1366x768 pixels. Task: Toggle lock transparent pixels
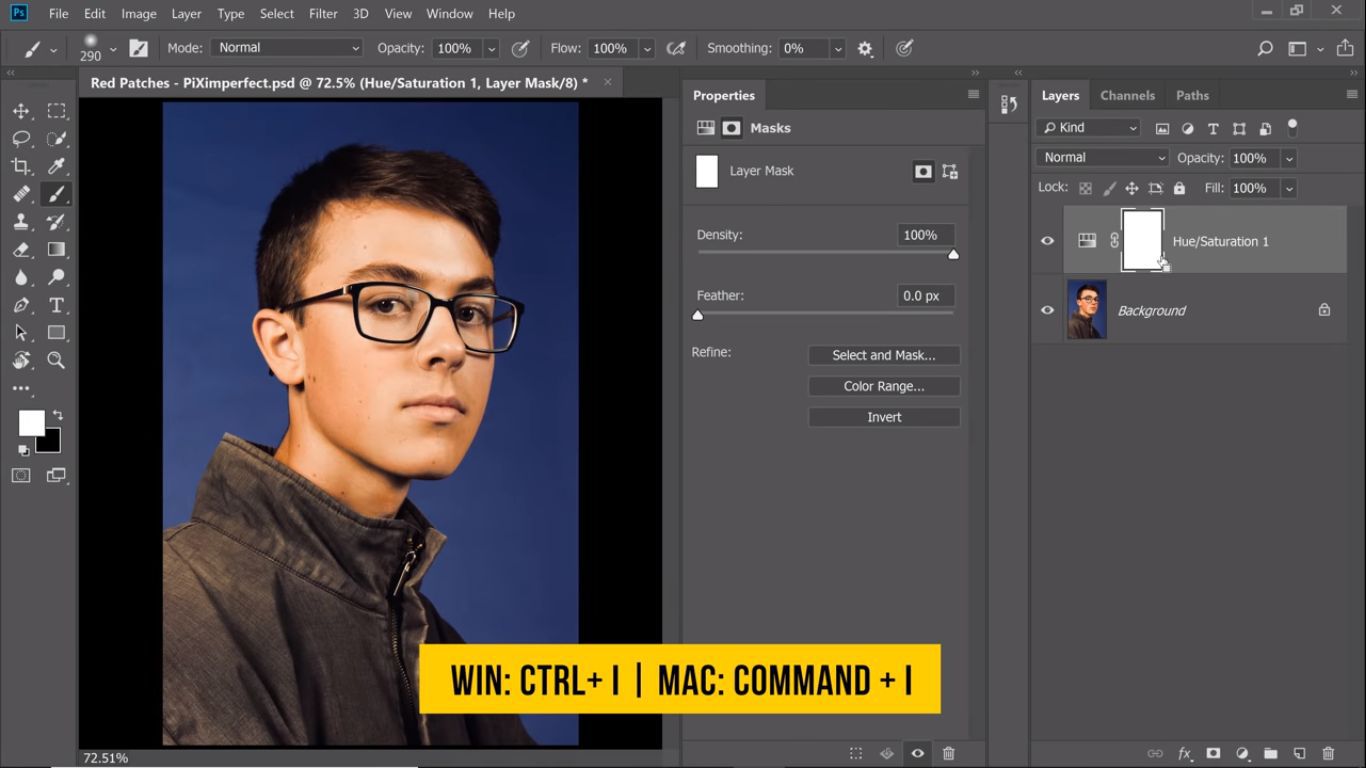click(1085, 188)
